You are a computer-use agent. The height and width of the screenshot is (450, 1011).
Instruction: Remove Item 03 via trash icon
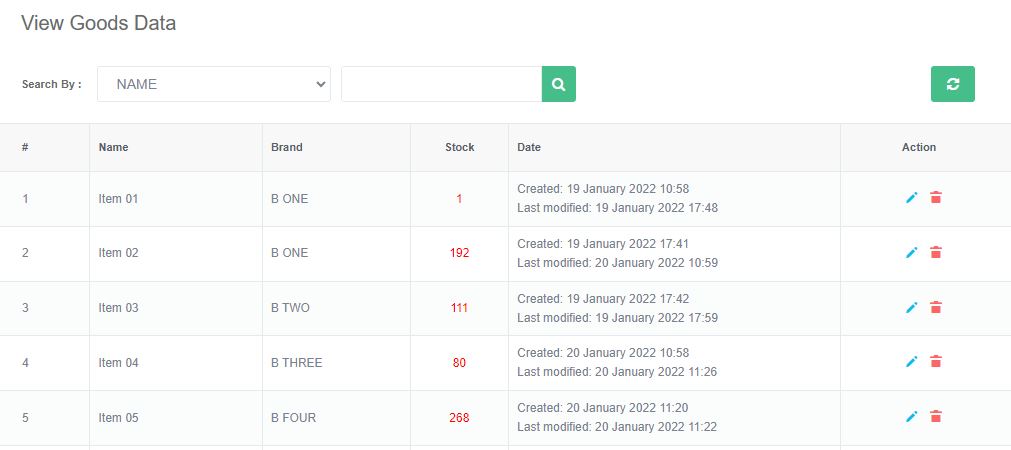click(x=936, y=308)
